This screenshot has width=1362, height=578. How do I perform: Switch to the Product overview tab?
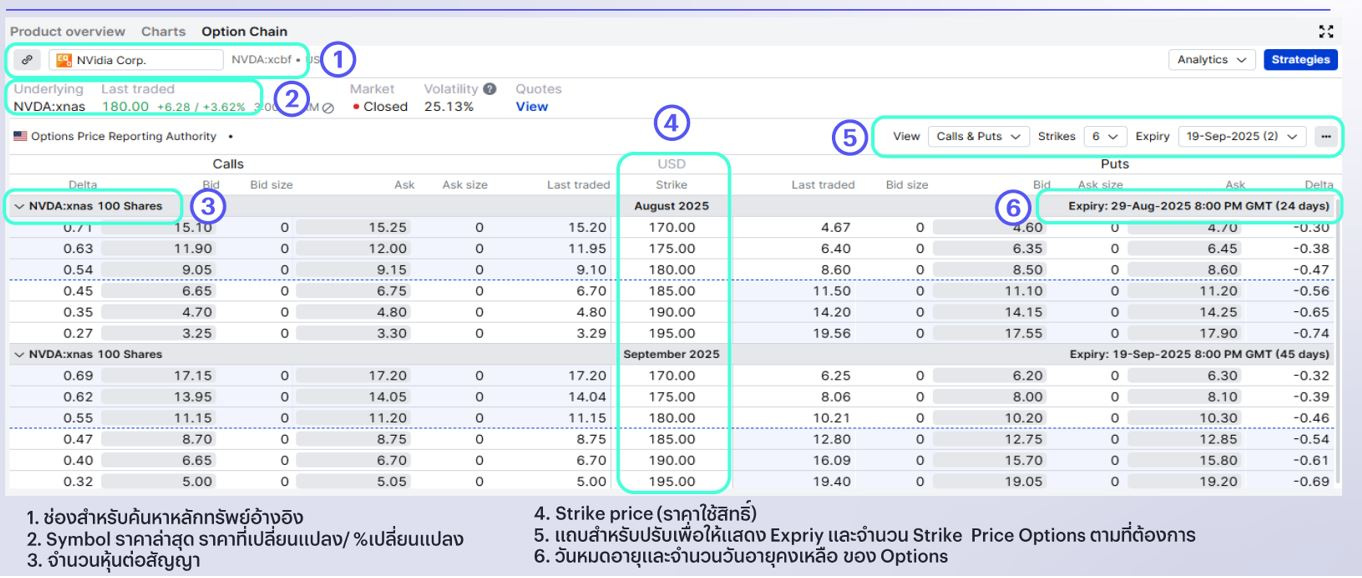68,32
